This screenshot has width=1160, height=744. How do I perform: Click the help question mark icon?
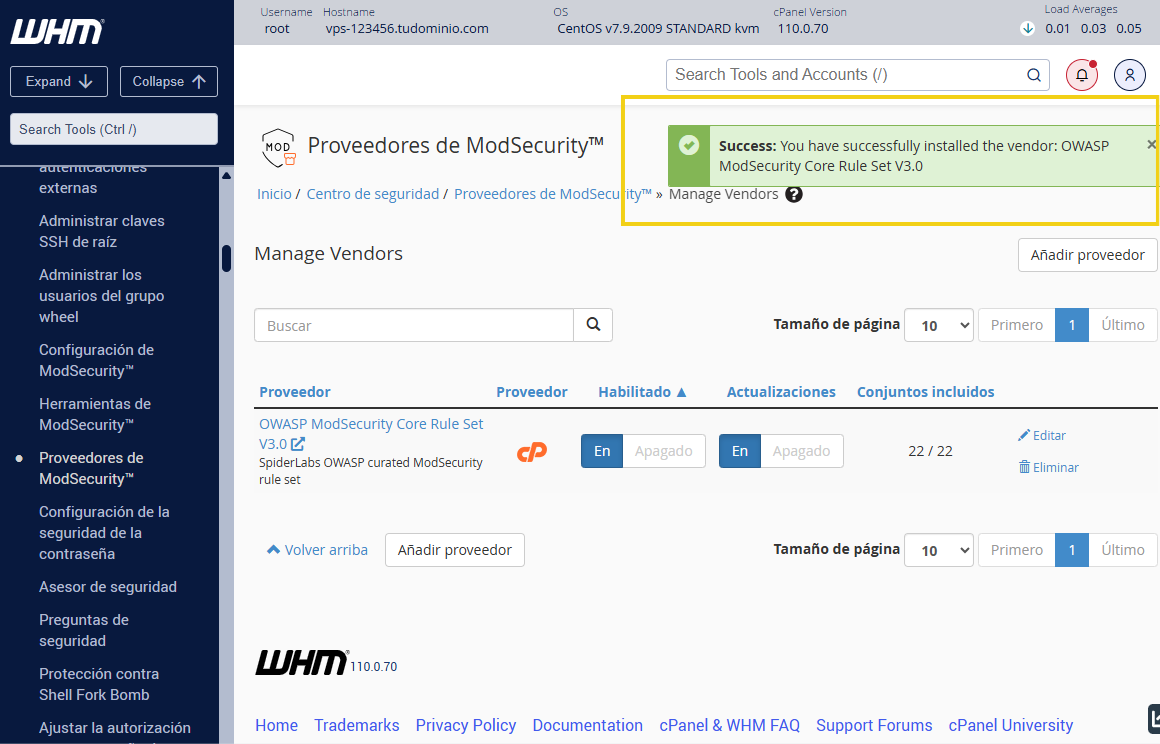(794, 195)
